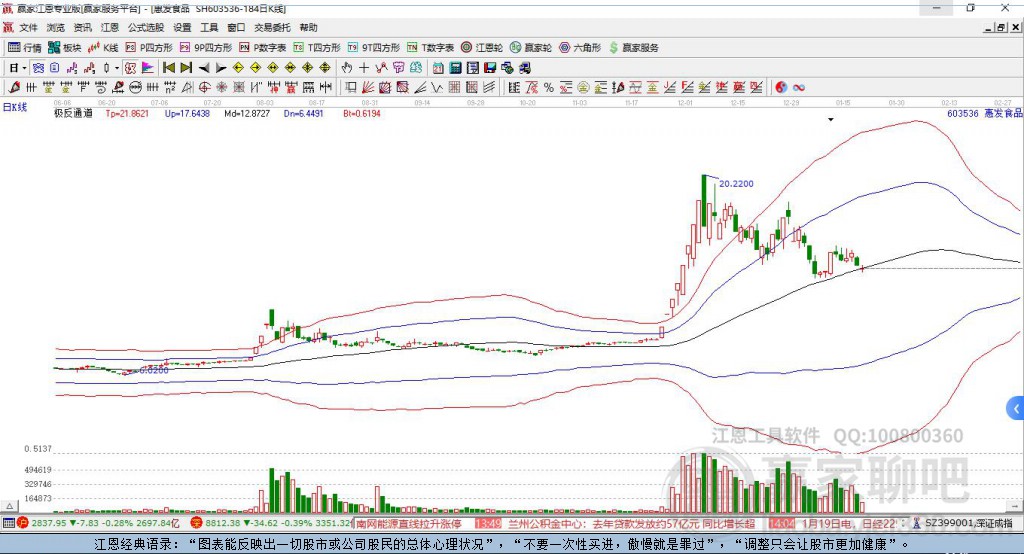1024x554 pixels.
Task: Click the save disk icon
Action: click(490, 68)
